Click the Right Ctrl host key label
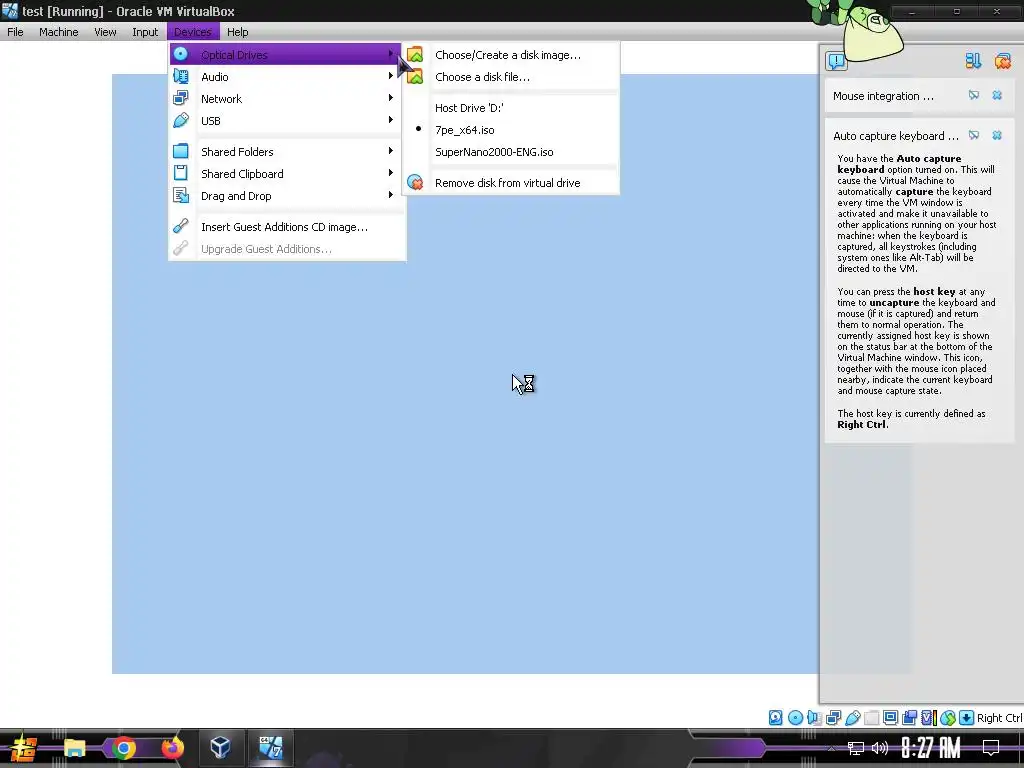Screen dimensions: 1024x768 pyautogui.click(x=999, y=718)
